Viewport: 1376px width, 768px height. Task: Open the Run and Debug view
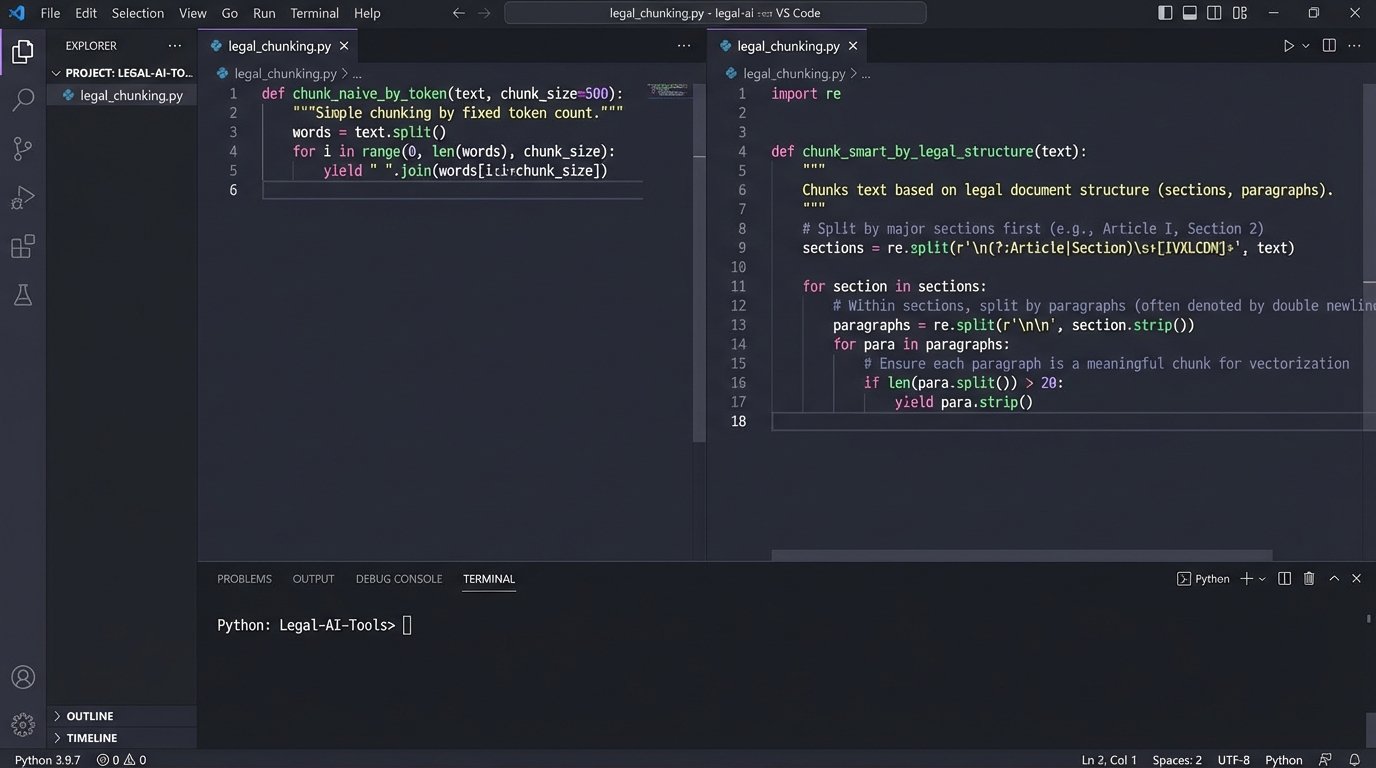22,198
